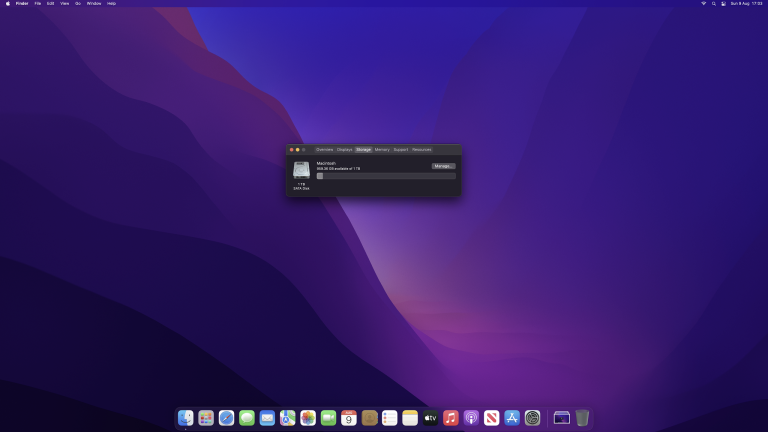768x432 pixels.
Task: Start FaceTime from the Dock
Action: click(x=329, y=418)
